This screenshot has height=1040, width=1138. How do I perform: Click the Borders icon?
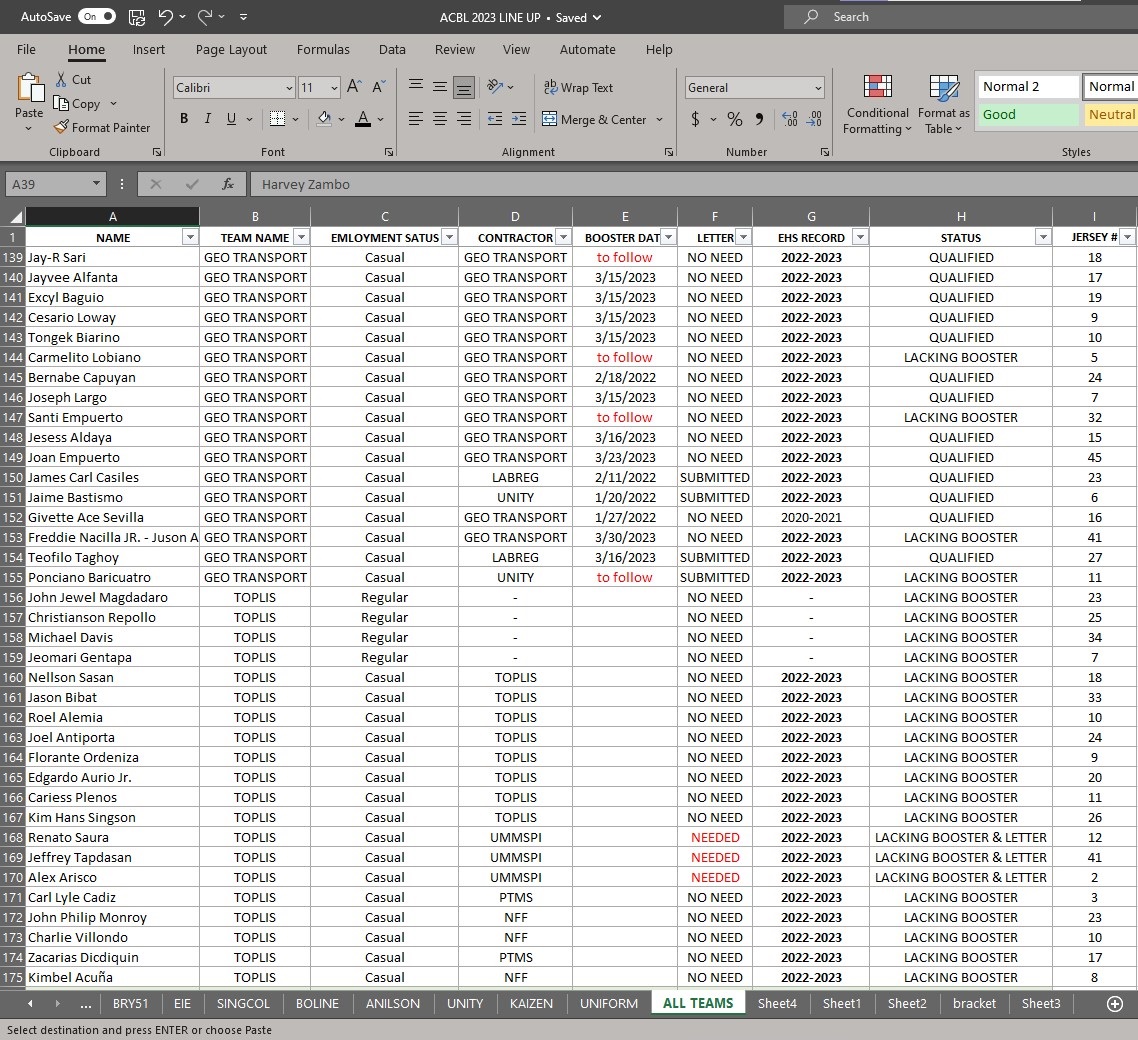(x=277, y=119)
